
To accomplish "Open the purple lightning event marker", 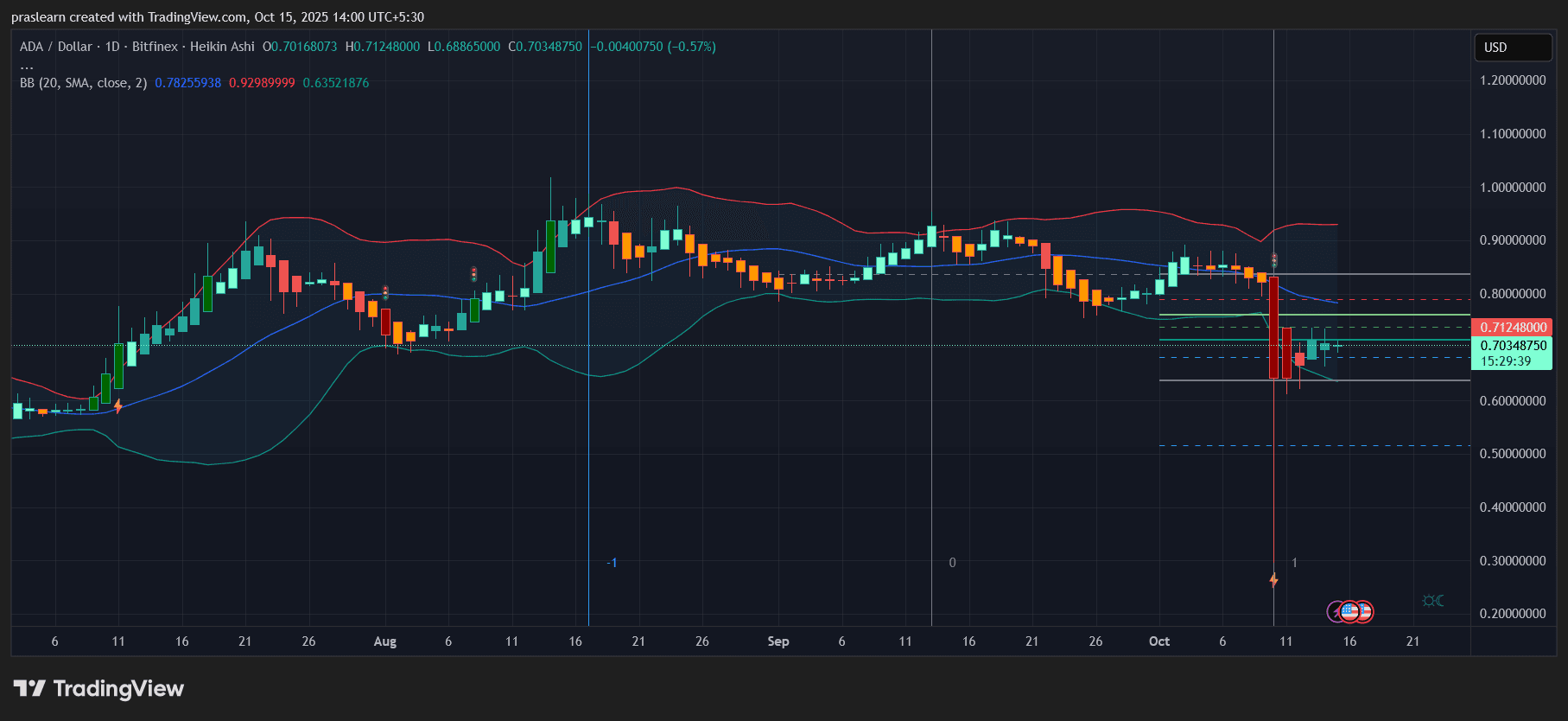I will [1336, 612].
